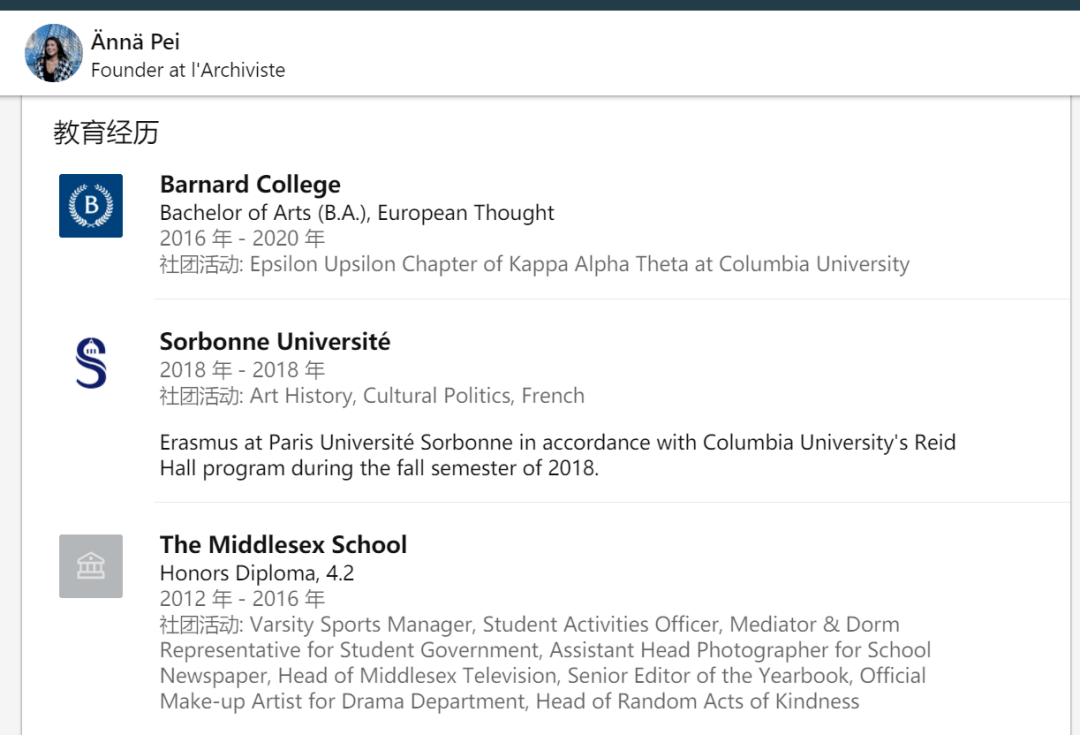Click Bachelor of Arts European Thought degree text
Image resolution: width=1080 pixels, height=735 pixels.
click(x=357, y=213)
